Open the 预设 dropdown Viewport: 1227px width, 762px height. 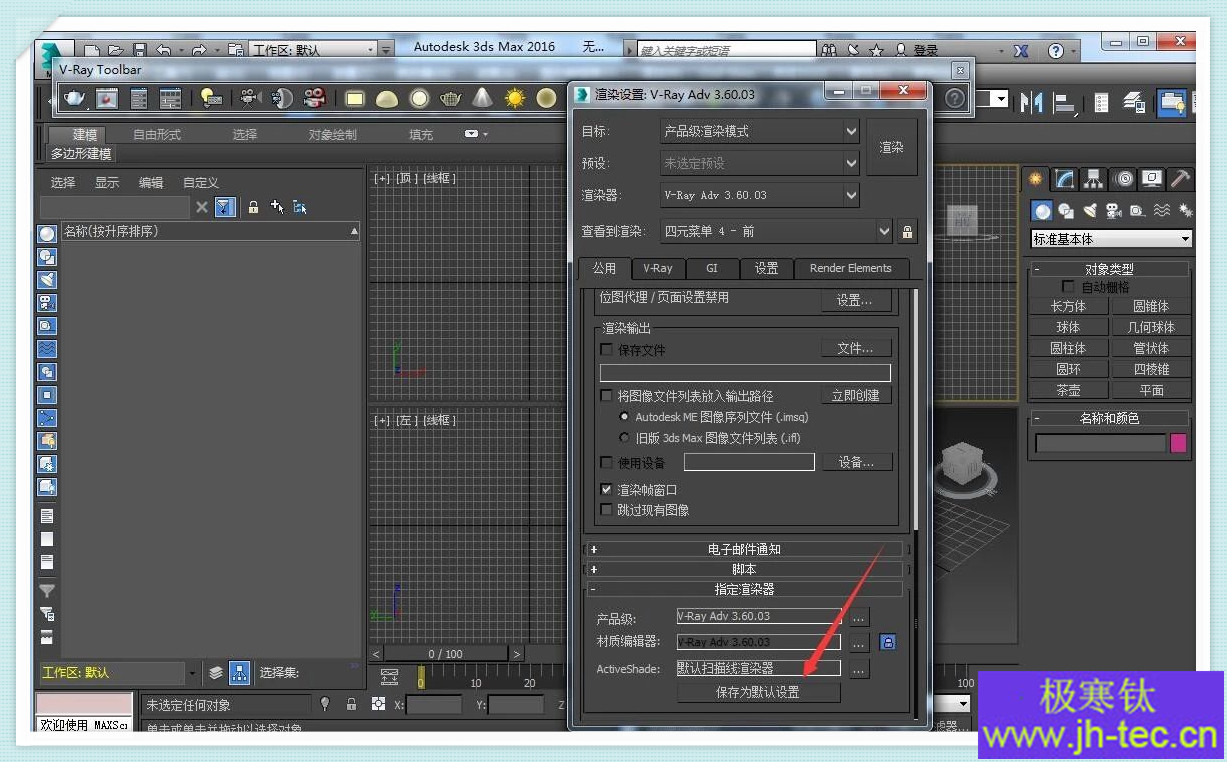click(760, 163)
